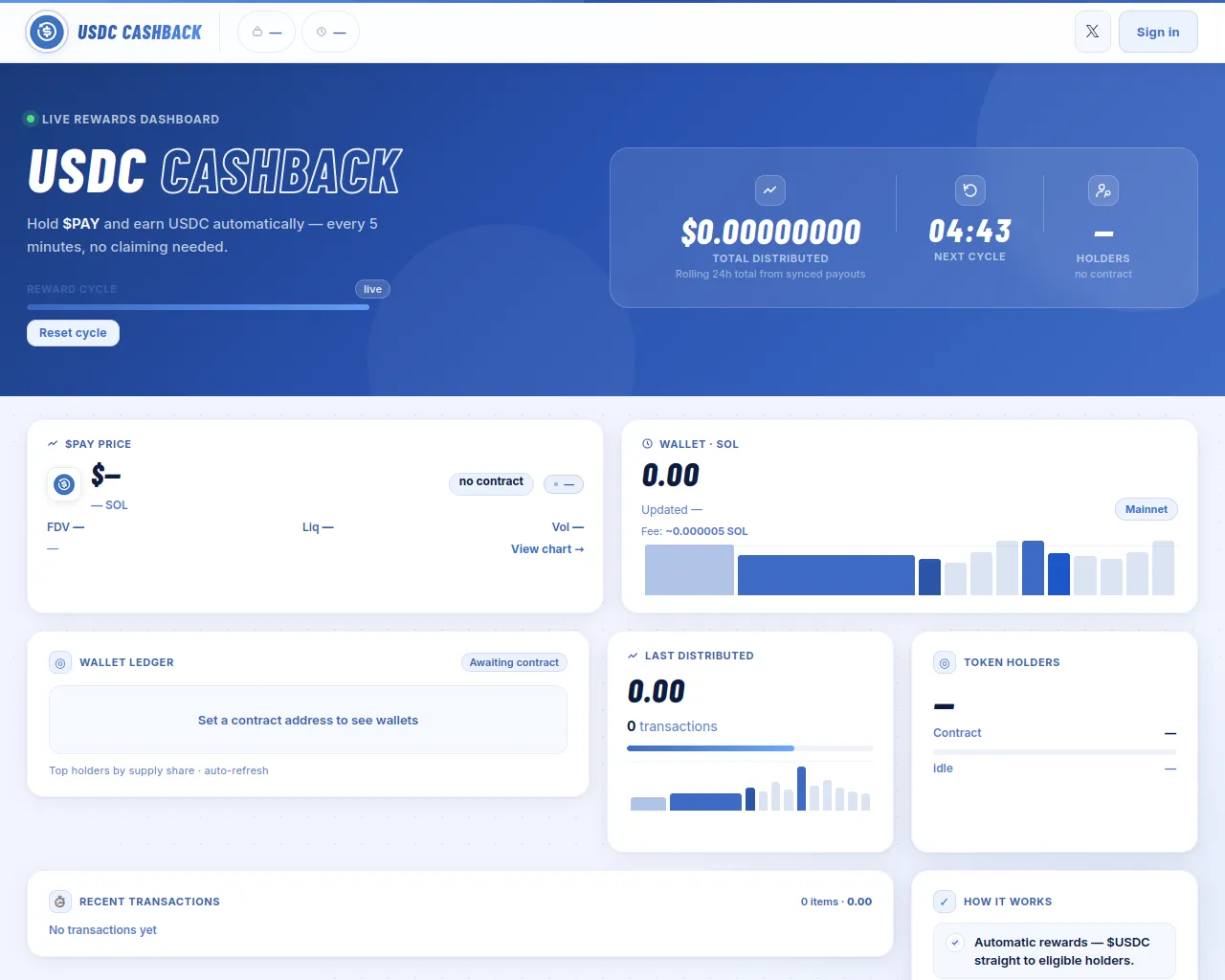Screen dimensions: 1225x980
Task: Click the tallest bar in Last Distributed chart
Action: click(x=802, y=789)
